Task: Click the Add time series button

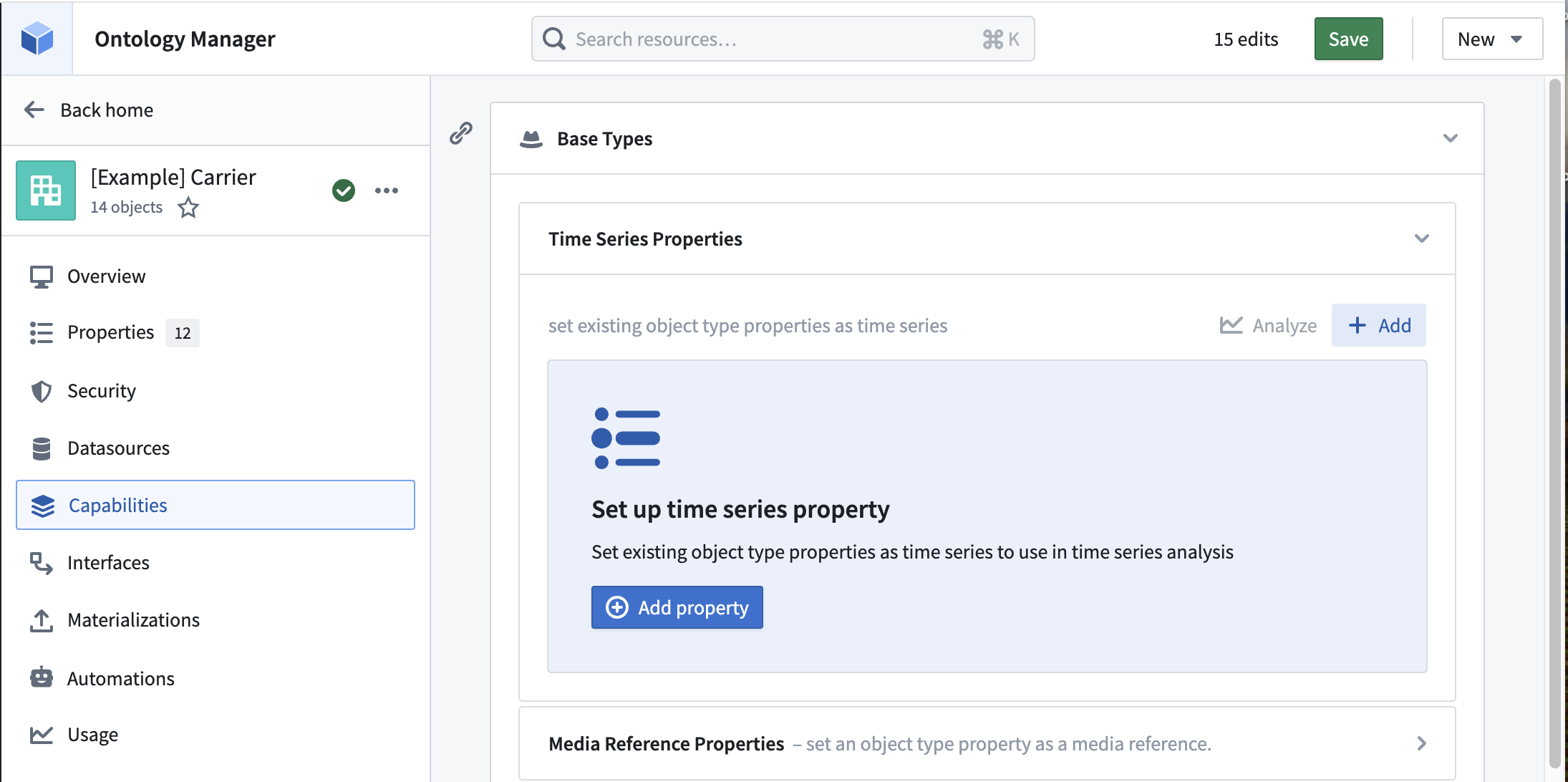Action: click(1379, 325)
